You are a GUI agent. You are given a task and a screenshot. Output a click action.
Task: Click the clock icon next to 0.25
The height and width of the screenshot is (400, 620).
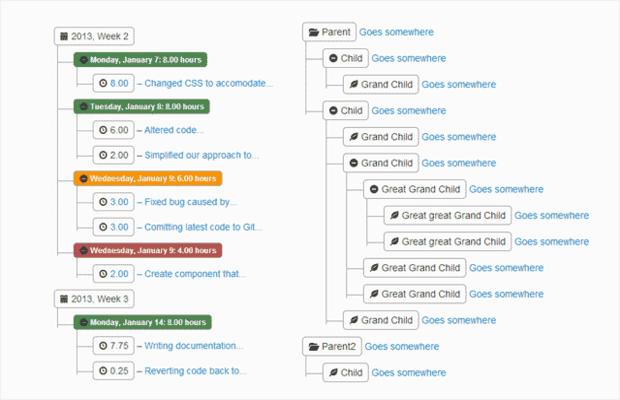tap(103, 371)
